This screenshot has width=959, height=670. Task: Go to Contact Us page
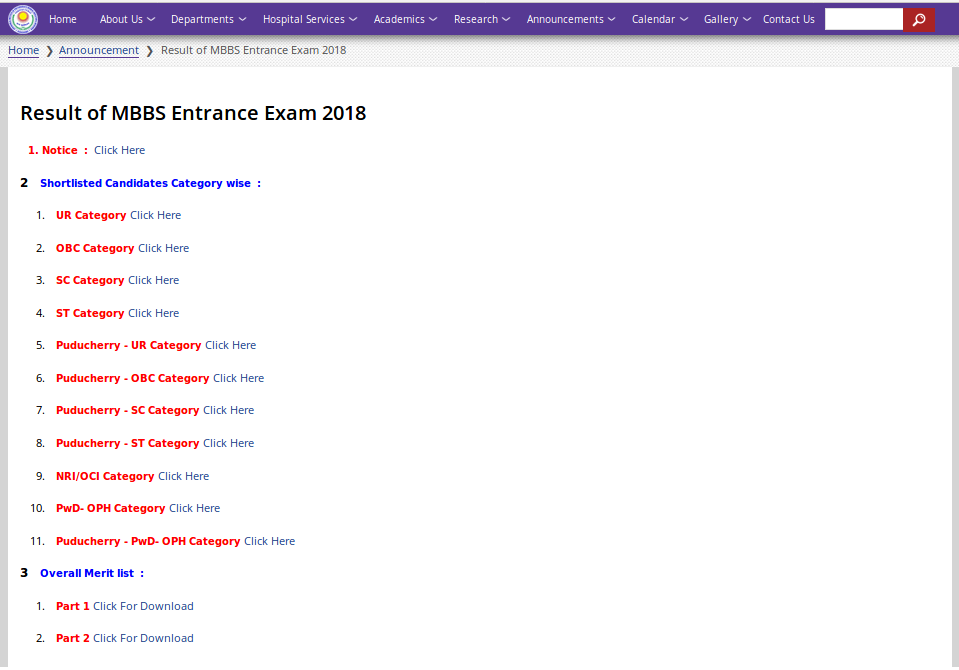788,20
